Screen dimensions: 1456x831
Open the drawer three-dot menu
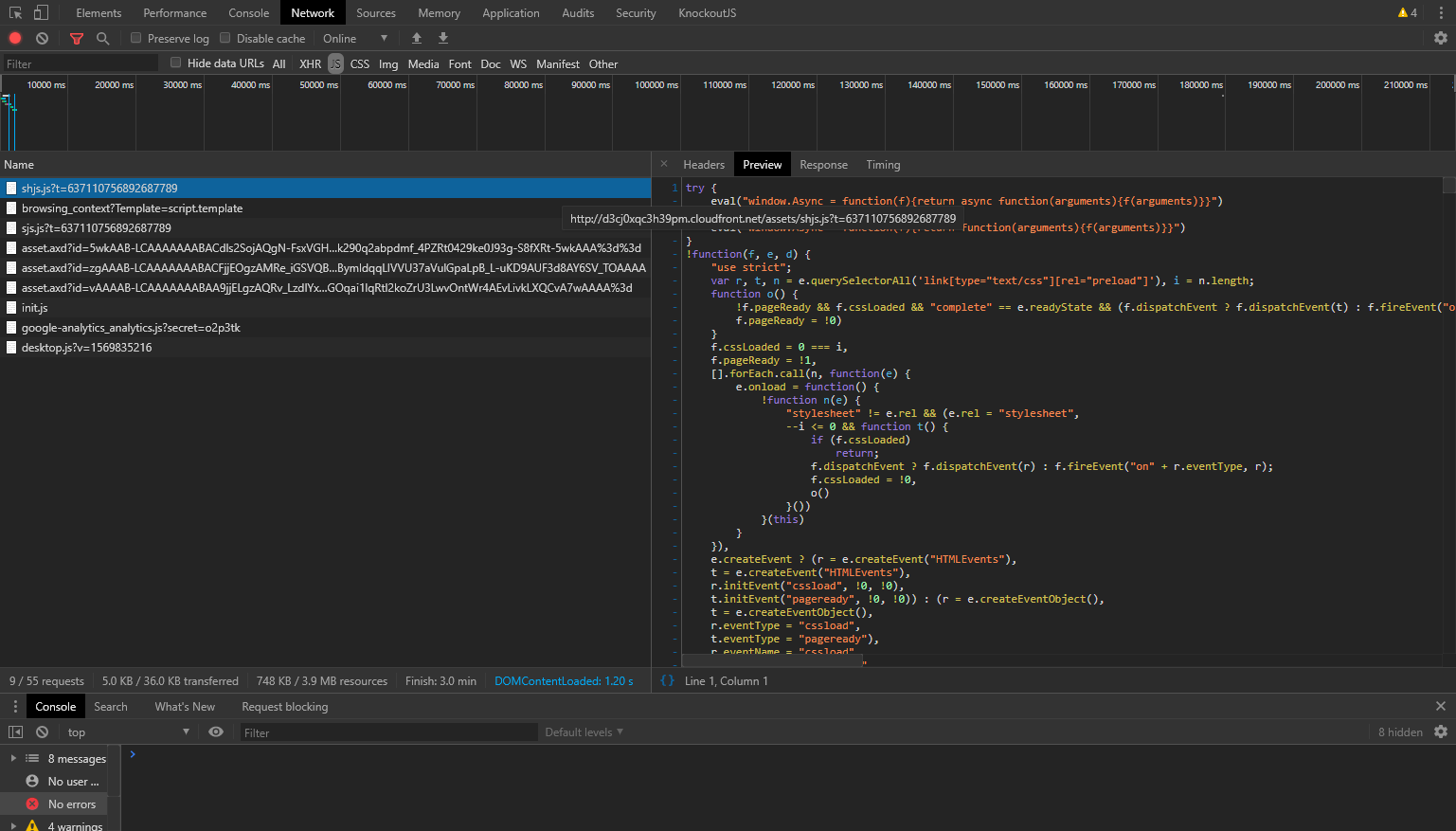pyautogui.click(x=15, y=706)
